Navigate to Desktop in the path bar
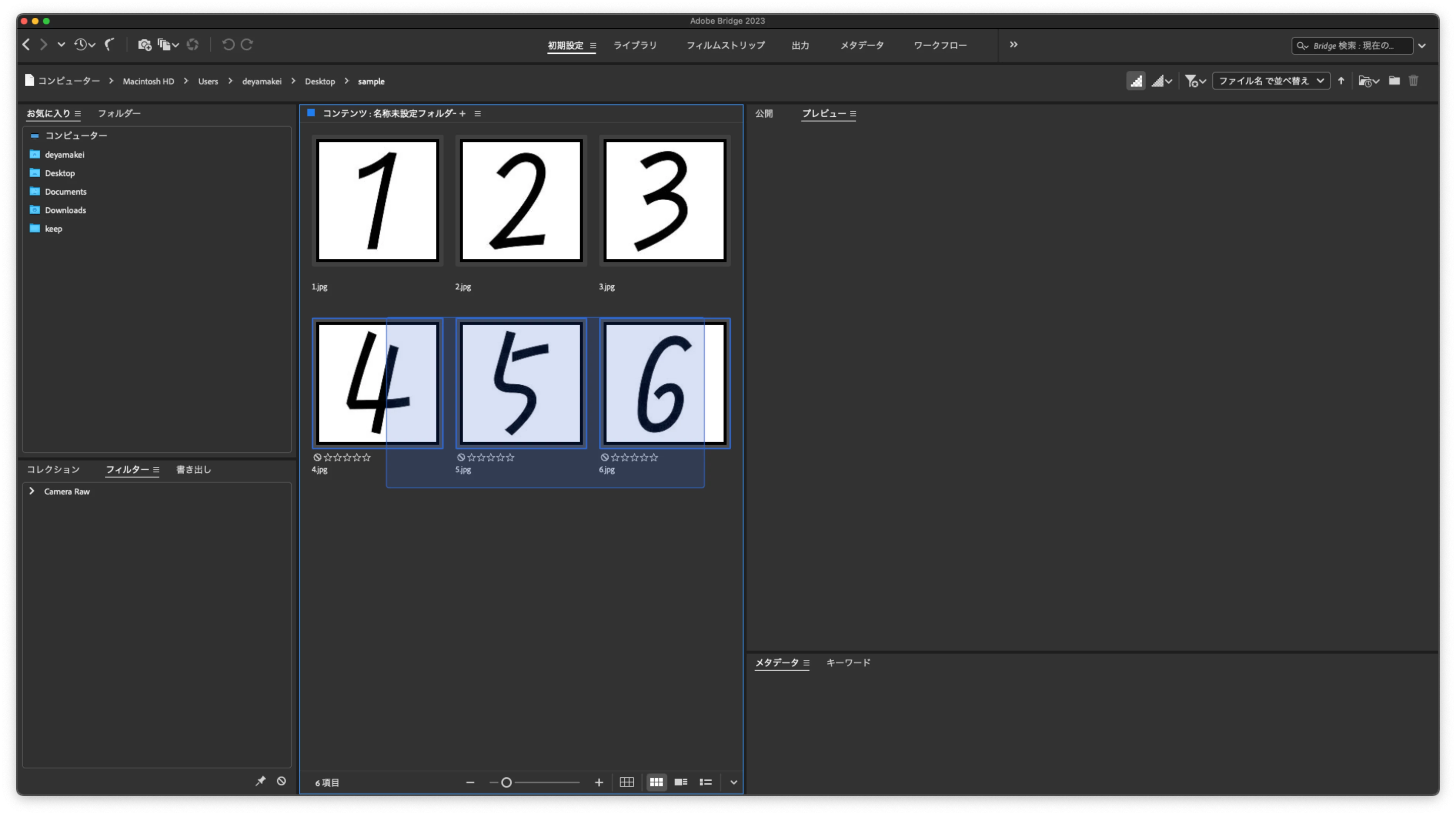The image size is (1456, 815). pyautogui.click(x=319, y=81)
